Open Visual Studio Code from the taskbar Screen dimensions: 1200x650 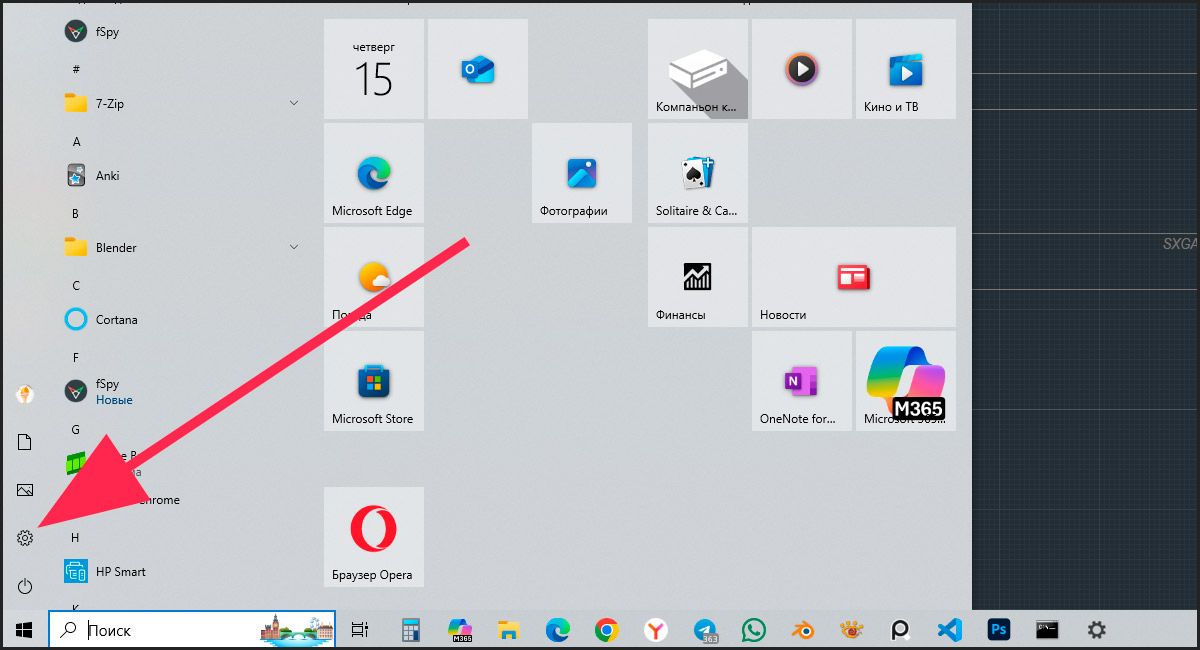(x=949, y=630)
